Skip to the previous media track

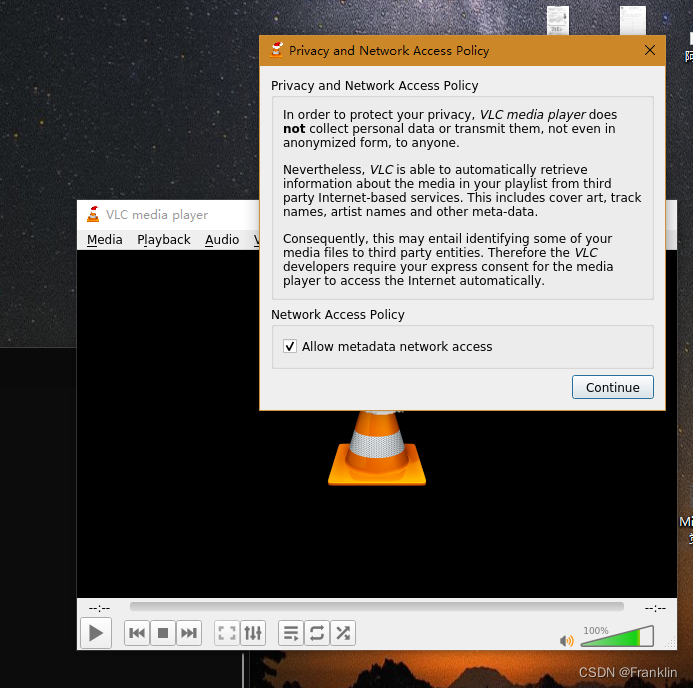pyautogui.click(x=137, y=633)
